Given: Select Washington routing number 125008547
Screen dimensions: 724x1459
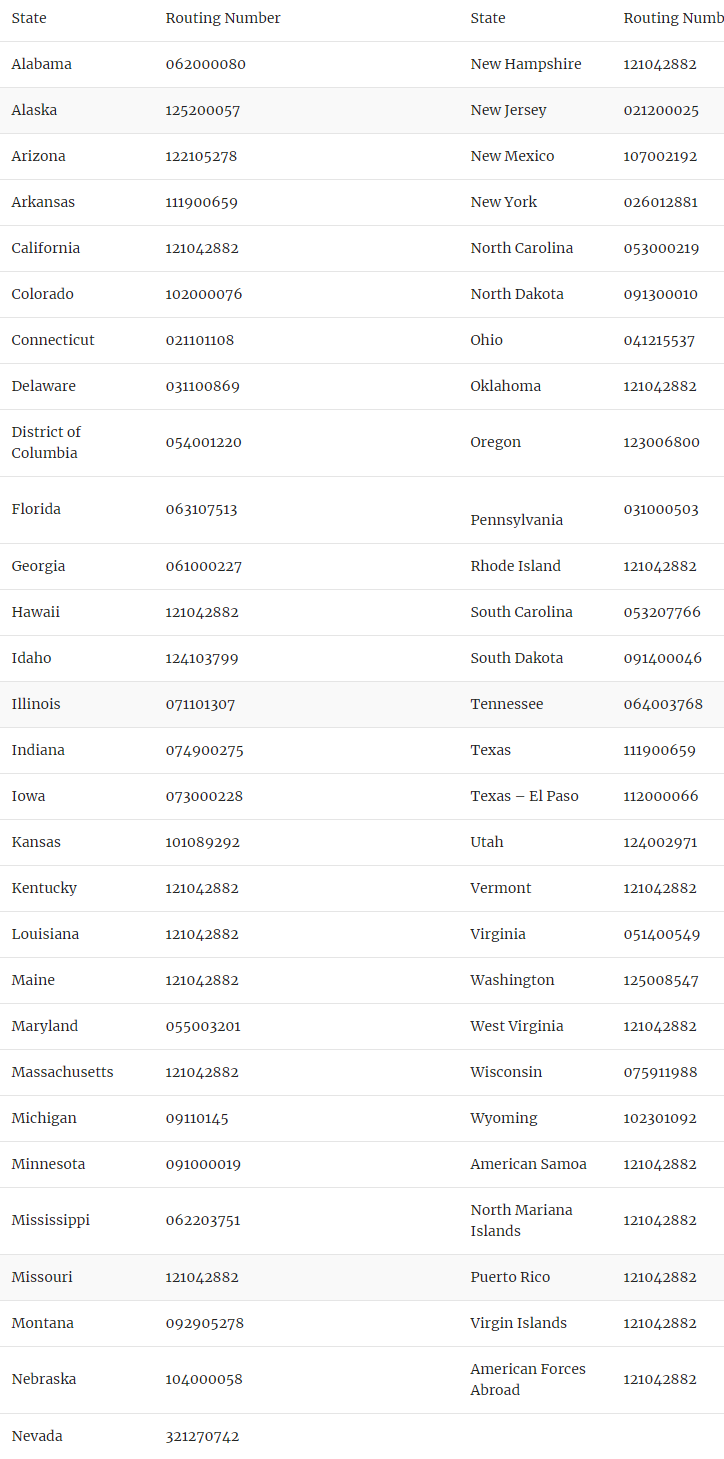Looking at the screenshot, I should (661, 980).
